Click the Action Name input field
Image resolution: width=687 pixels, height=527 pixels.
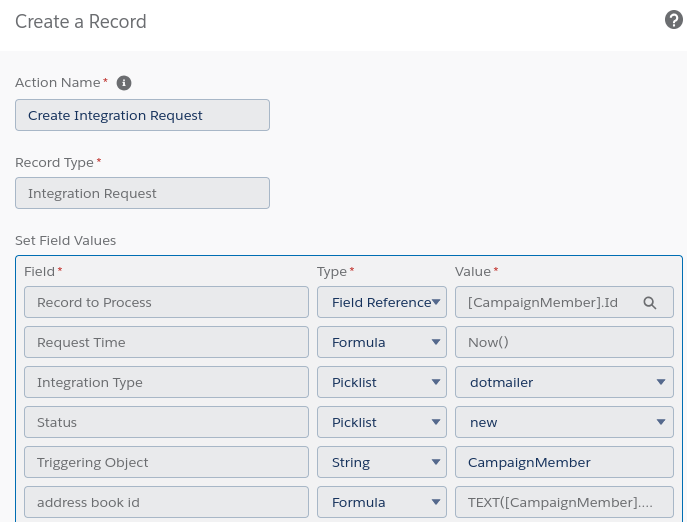click(142, 115)
